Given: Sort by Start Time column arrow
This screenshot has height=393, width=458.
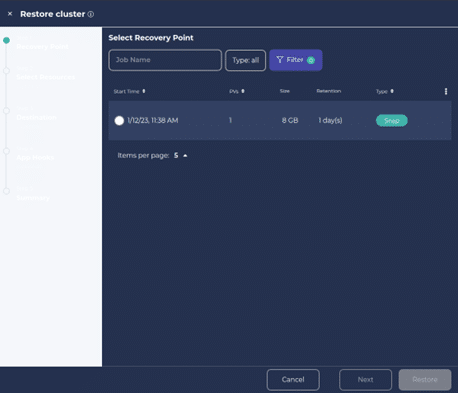Looking at the screenshot, I should (x=144, y=91).
